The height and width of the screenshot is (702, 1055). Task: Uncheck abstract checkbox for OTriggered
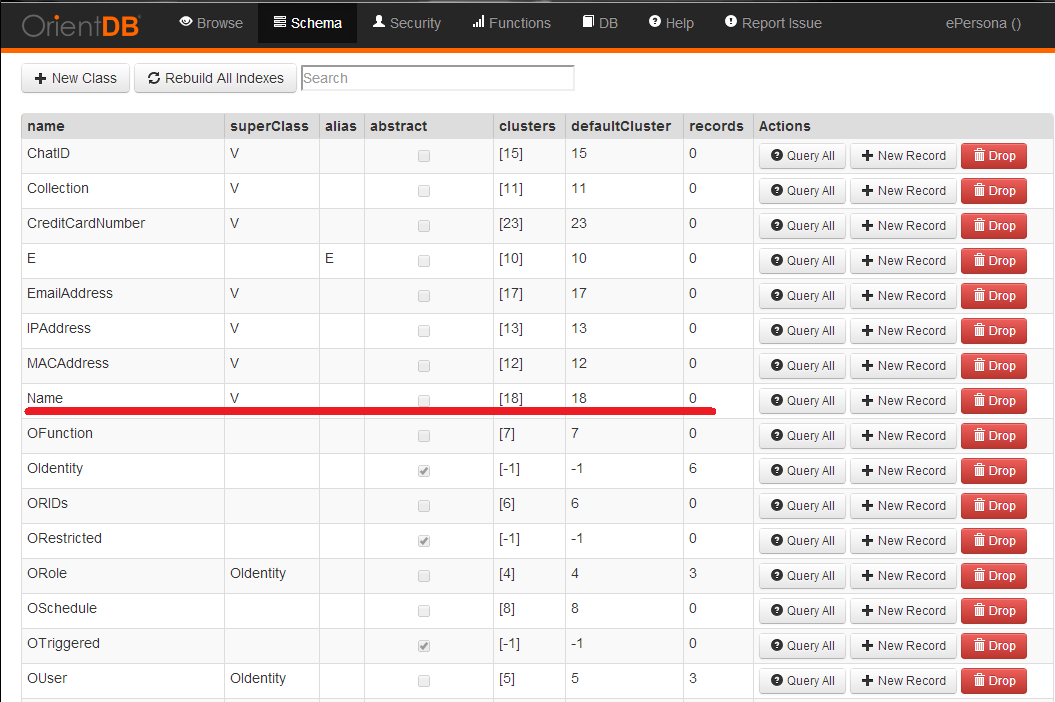(424, 646)
